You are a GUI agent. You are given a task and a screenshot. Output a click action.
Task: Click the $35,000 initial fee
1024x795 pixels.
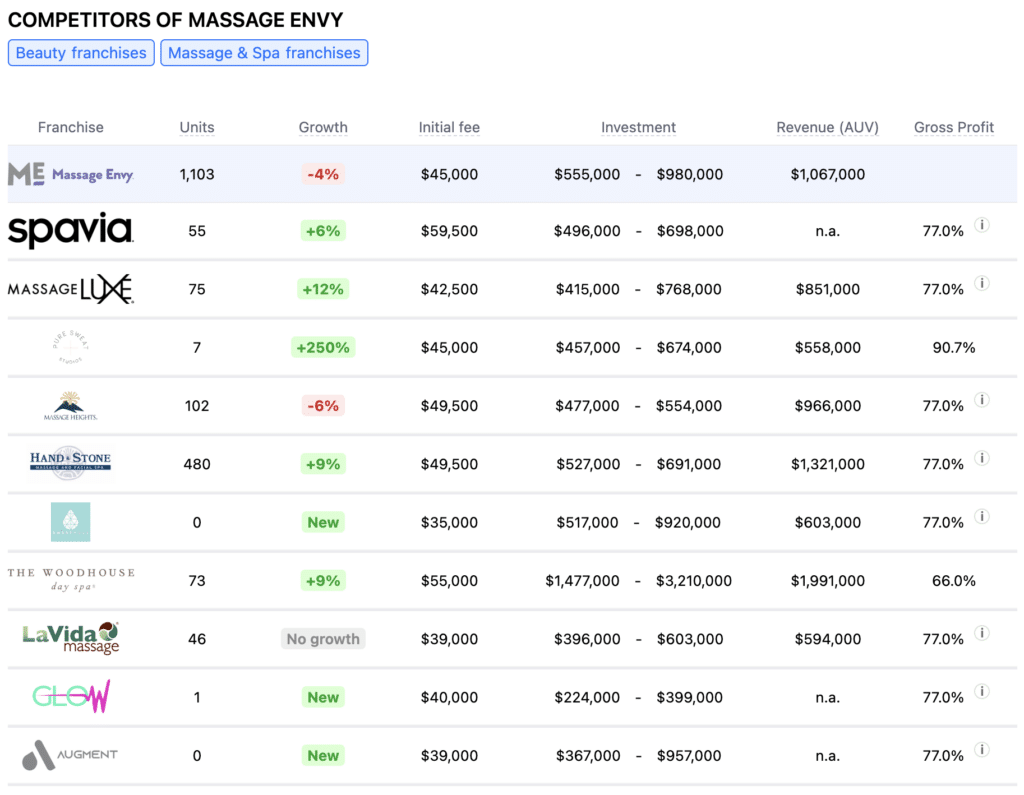click(x=449, y=522)
